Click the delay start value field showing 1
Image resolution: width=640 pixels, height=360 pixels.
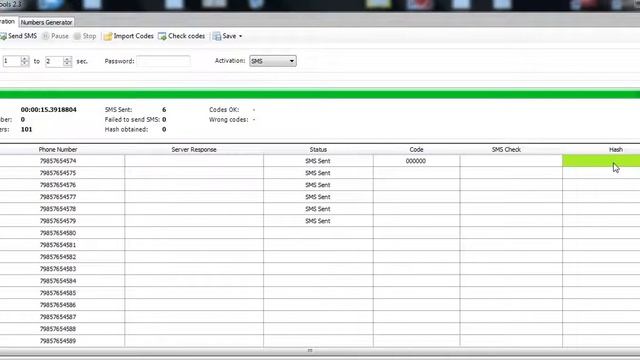(11, 61)
